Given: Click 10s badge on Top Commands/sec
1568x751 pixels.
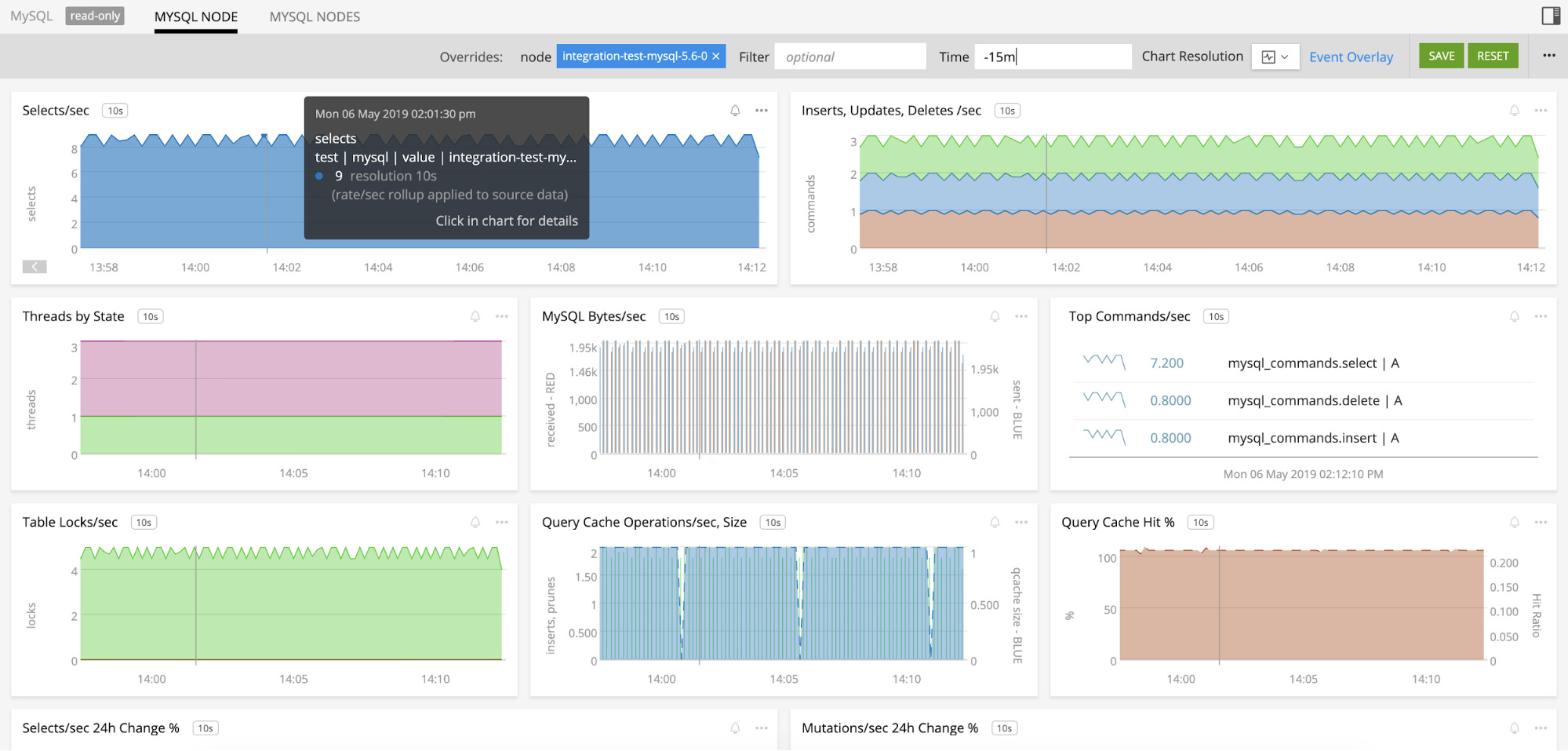Looking at the screenshot, I should point(1216,316).
